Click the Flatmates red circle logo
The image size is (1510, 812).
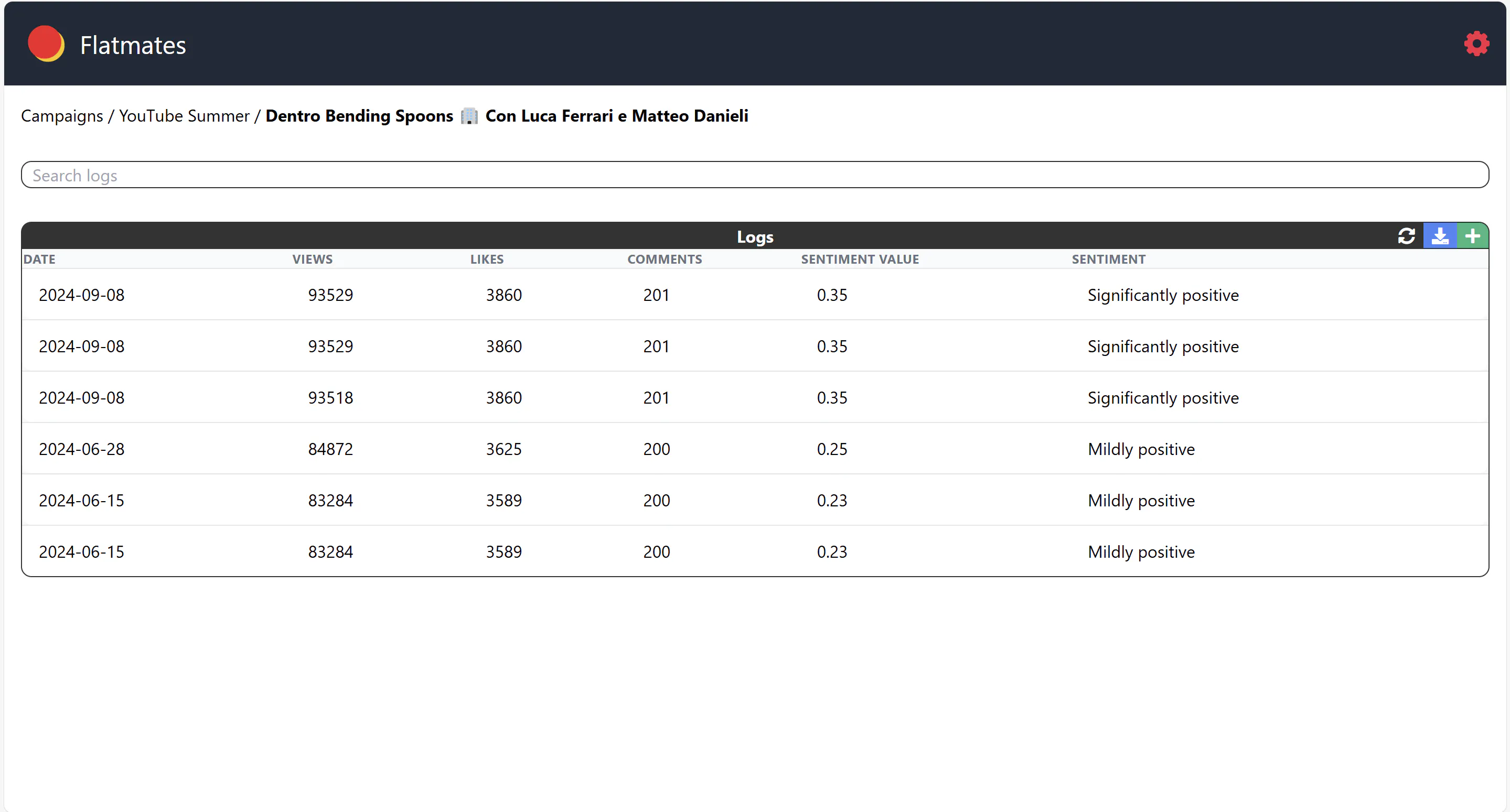coord(46,44)
